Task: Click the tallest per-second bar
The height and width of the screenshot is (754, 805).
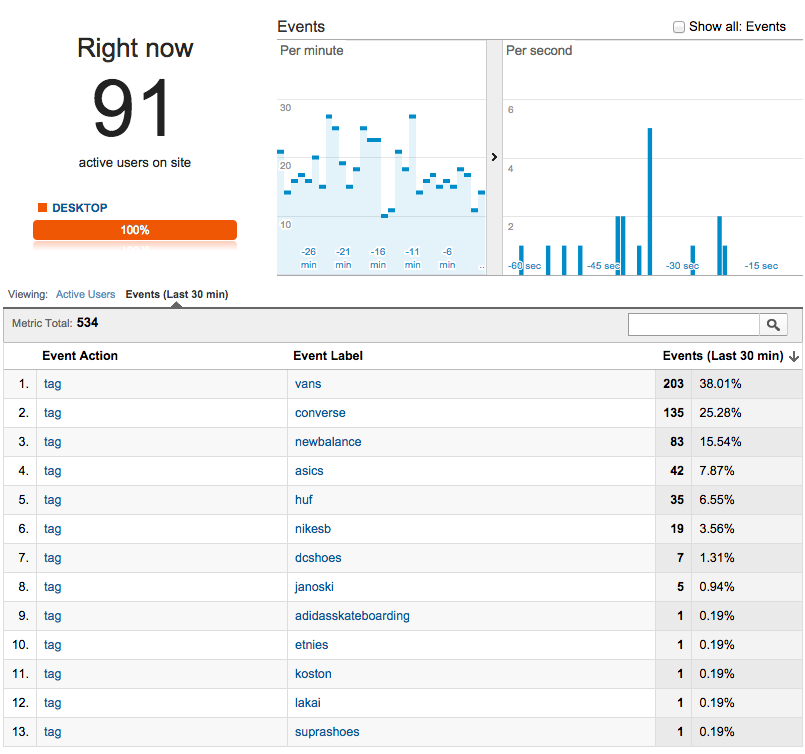Action: pos(650,201)
